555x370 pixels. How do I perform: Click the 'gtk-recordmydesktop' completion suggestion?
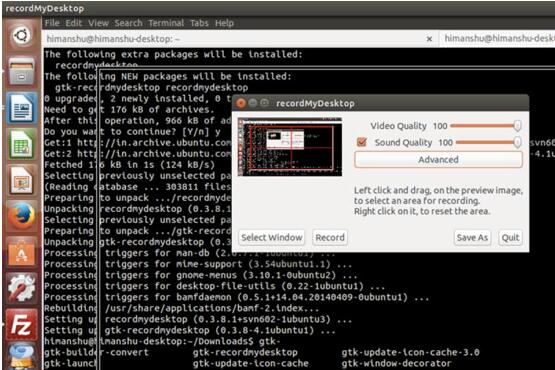point(245,352)
